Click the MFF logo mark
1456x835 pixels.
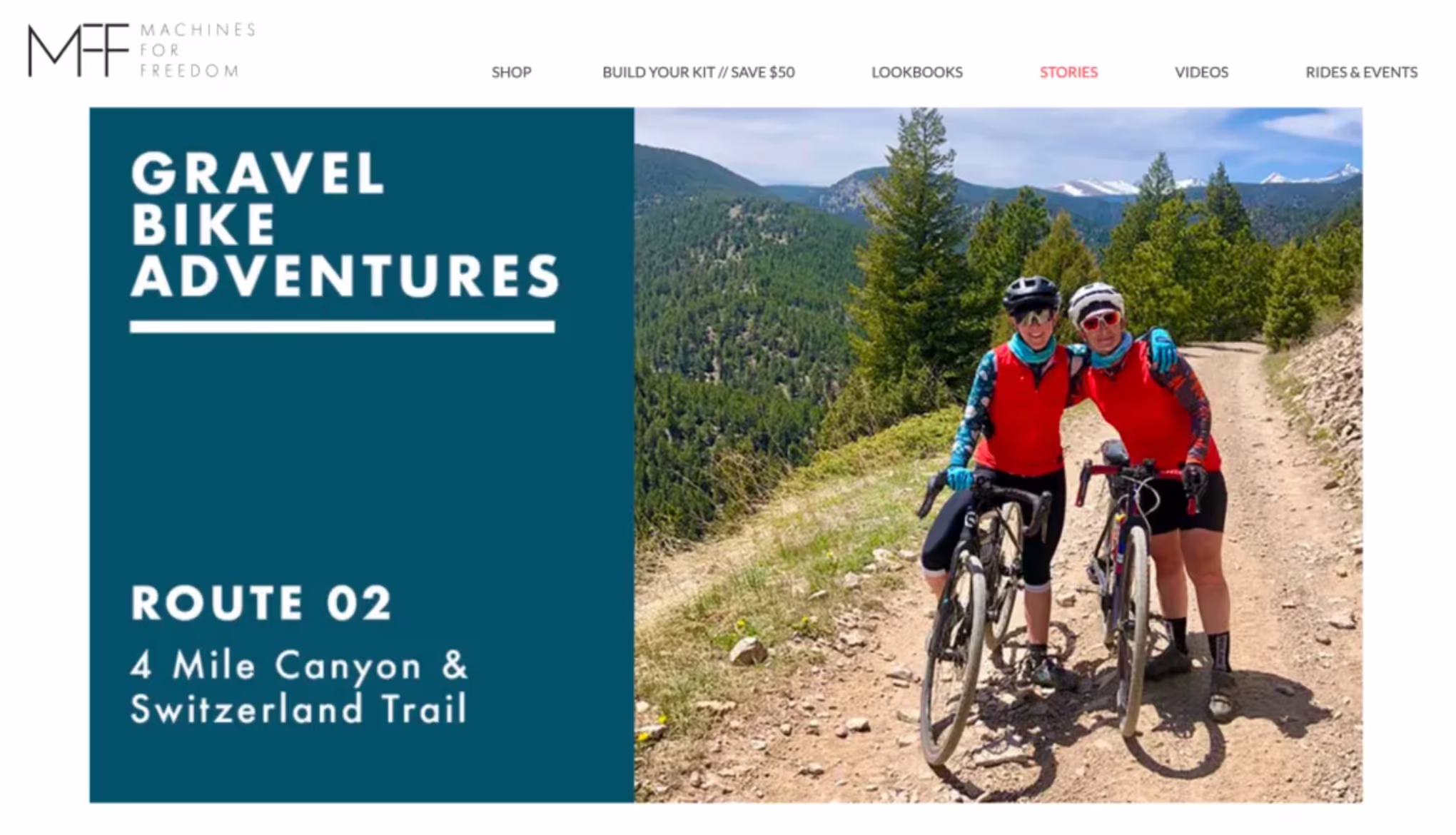click(x=78, y=50)
